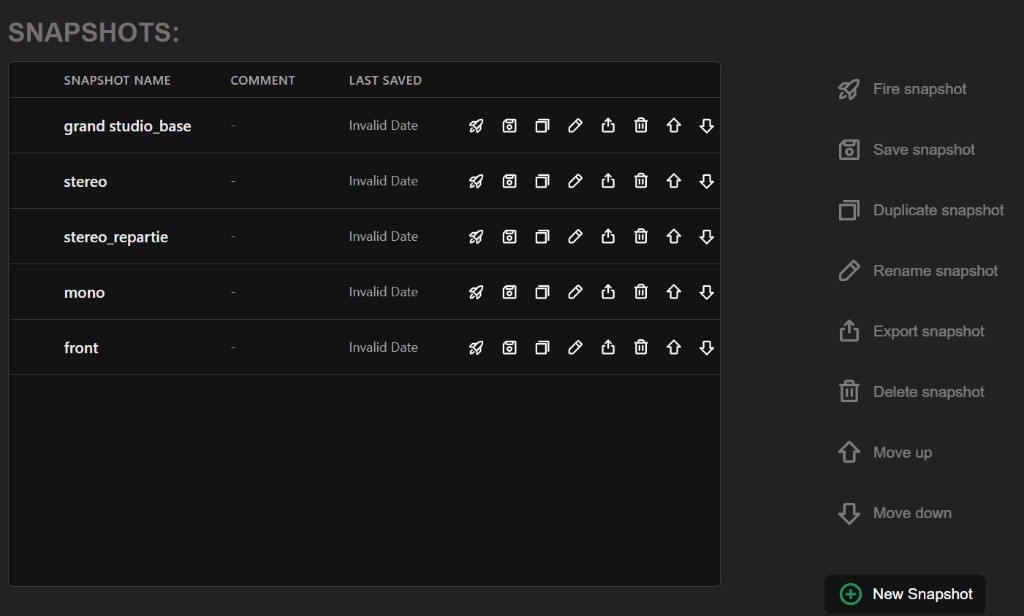Move the front snapshot down
1024x616 pixels.
tap(707, 348)
